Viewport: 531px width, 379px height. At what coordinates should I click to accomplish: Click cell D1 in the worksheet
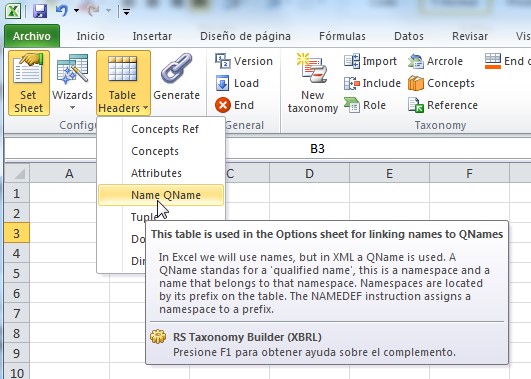tap(309, 193)
